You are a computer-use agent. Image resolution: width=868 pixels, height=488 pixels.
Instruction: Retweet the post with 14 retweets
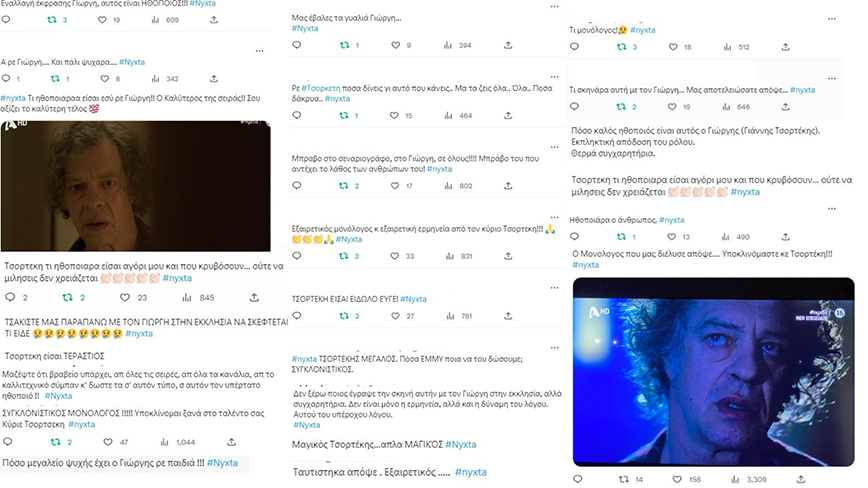click(x=623, y=479)
